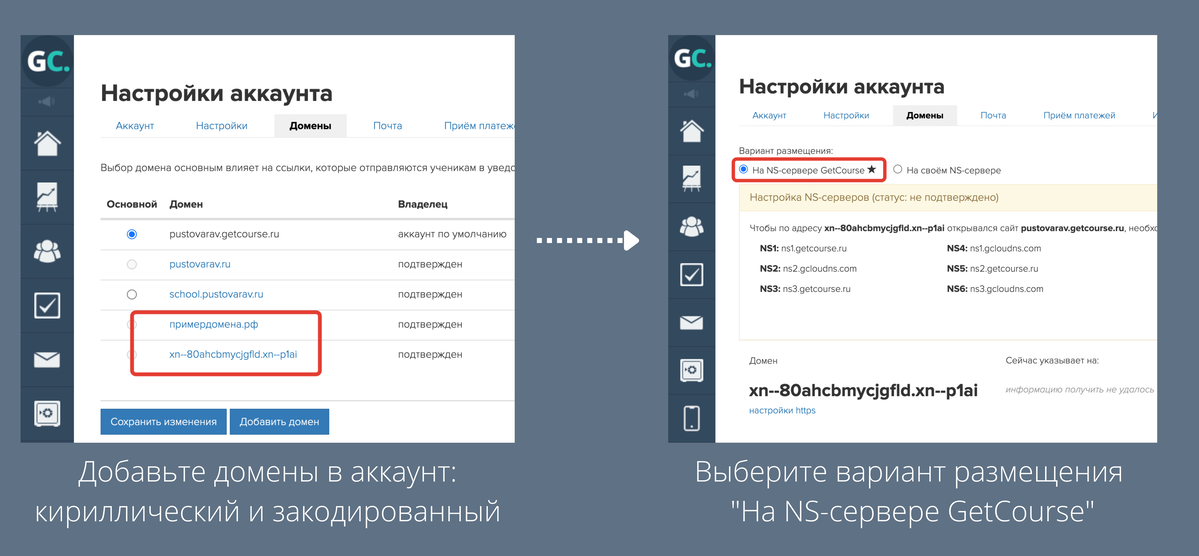Open the chart board icon in left sidebar
The width and height of the screenshot is (1199, 556).
(x=47, y=196)
